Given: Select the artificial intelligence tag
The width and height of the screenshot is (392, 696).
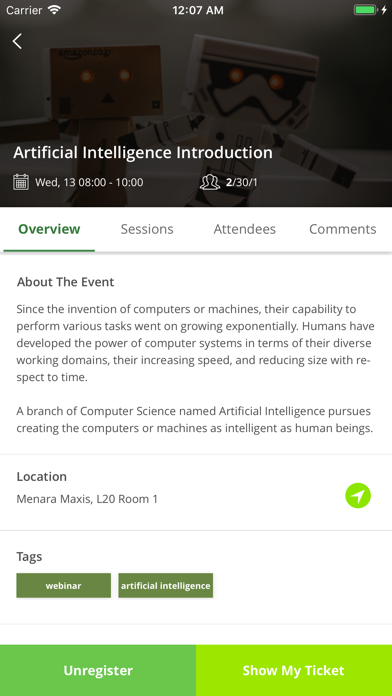Looking at the screenshot, I should 166,585.
